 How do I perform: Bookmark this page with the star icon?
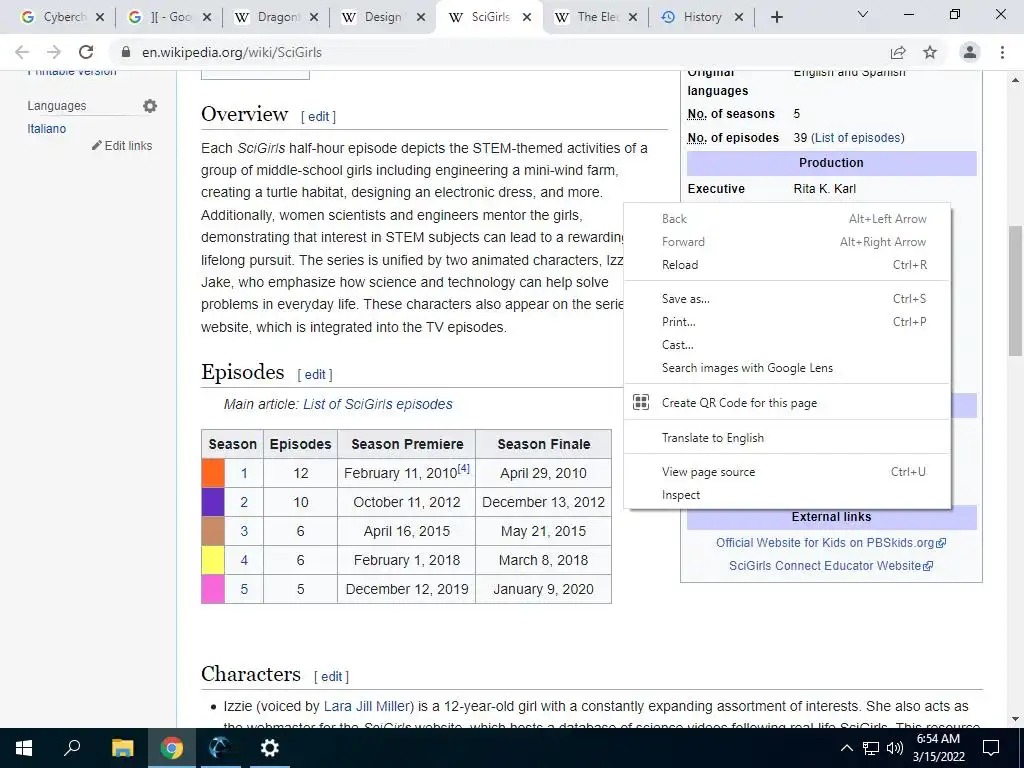(x=930, y=52)
